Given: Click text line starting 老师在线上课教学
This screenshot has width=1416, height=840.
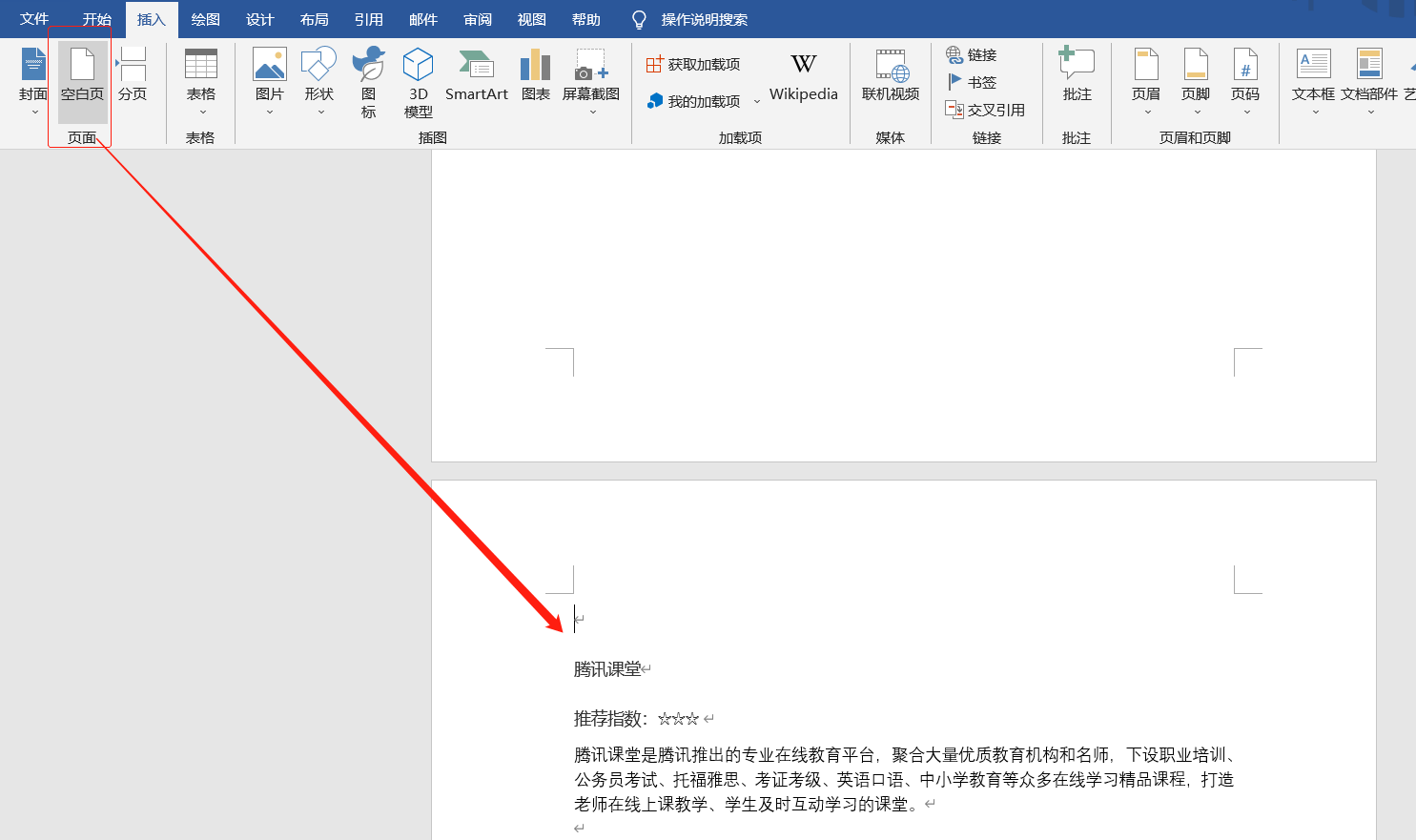Looking at the screenshot, I should point(748,805).
